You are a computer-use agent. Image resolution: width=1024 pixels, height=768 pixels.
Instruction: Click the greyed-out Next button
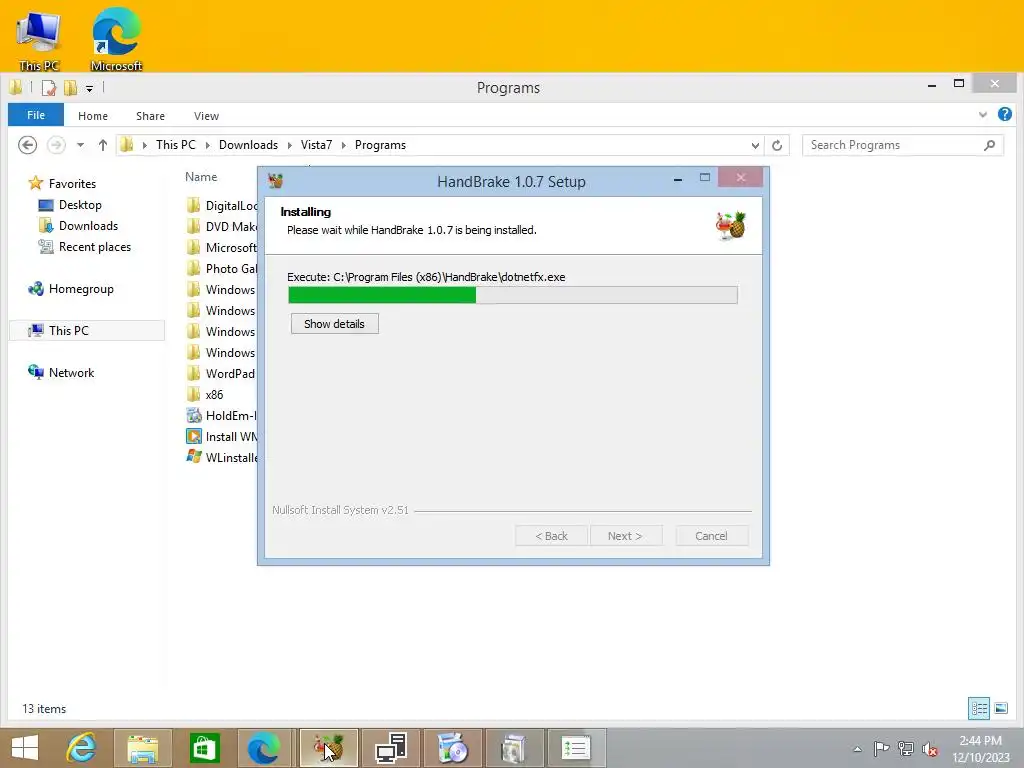pyautogui.click(x=626, y=536)
